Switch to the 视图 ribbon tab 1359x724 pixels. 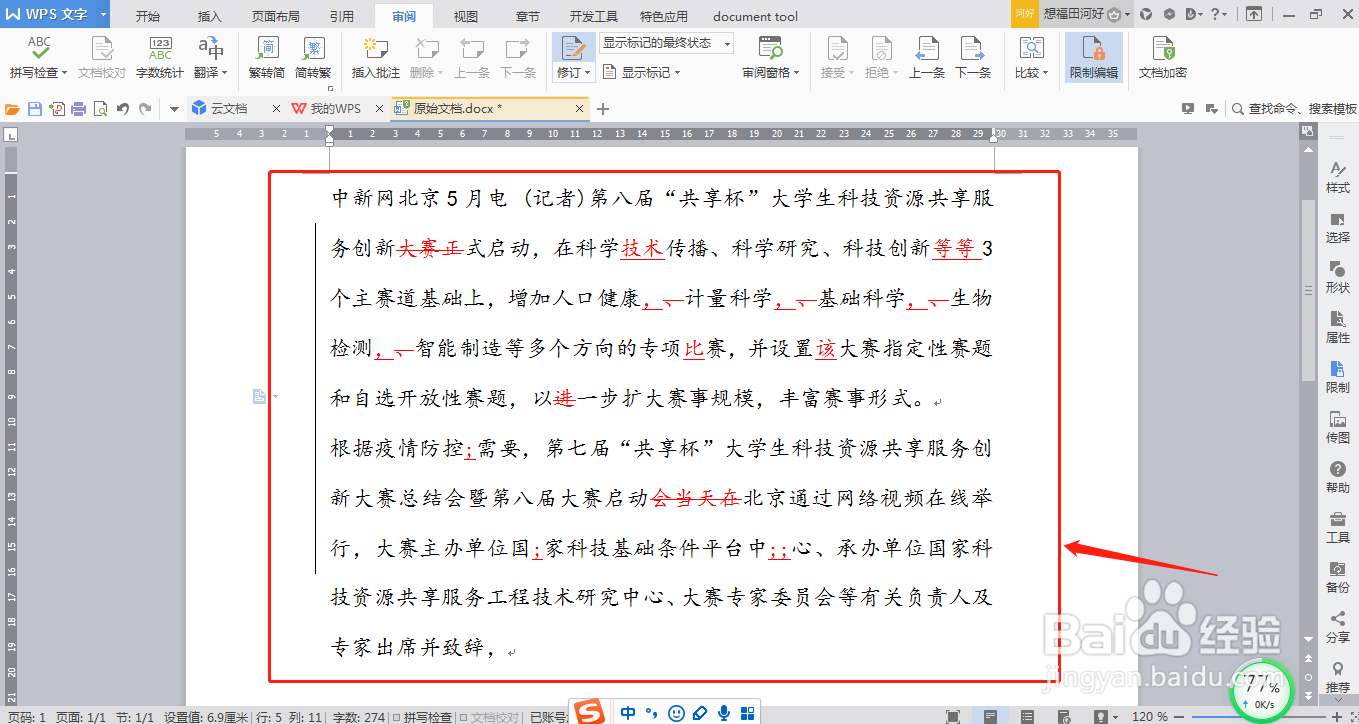[x=466, y=15]
